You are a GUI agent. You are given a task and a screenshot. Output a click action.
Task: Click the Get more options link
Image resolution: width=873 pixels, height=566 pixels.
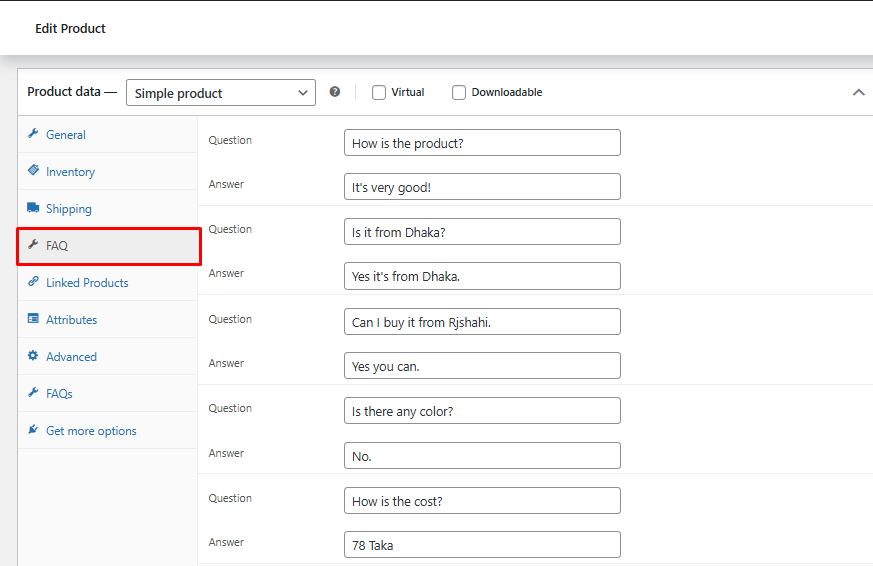click(x=91, y=431)
